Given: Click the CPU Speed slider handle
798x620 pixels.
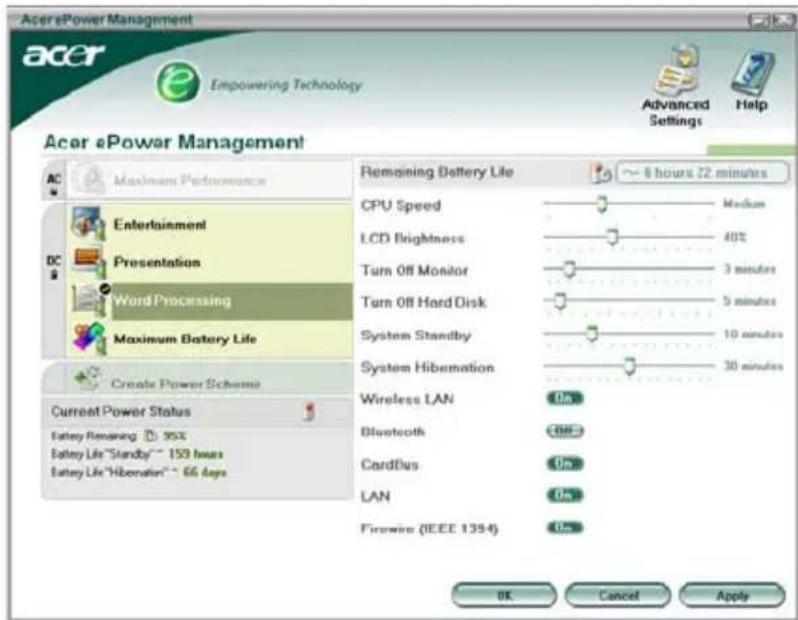Looking at the screenshot, I should (x=602, y=204).
